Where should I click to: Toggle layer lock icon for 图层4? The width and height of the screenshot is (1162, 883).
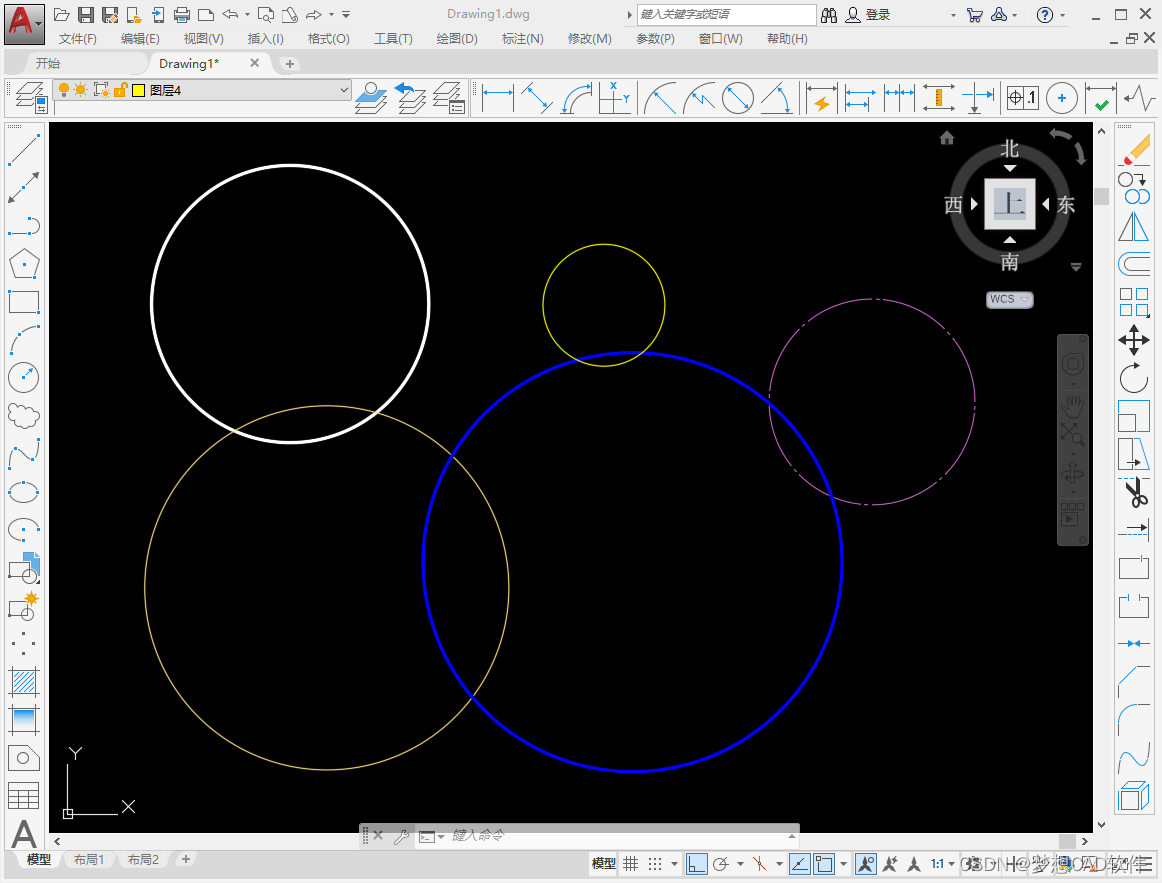pyautogui.click(x=119, y=90)
